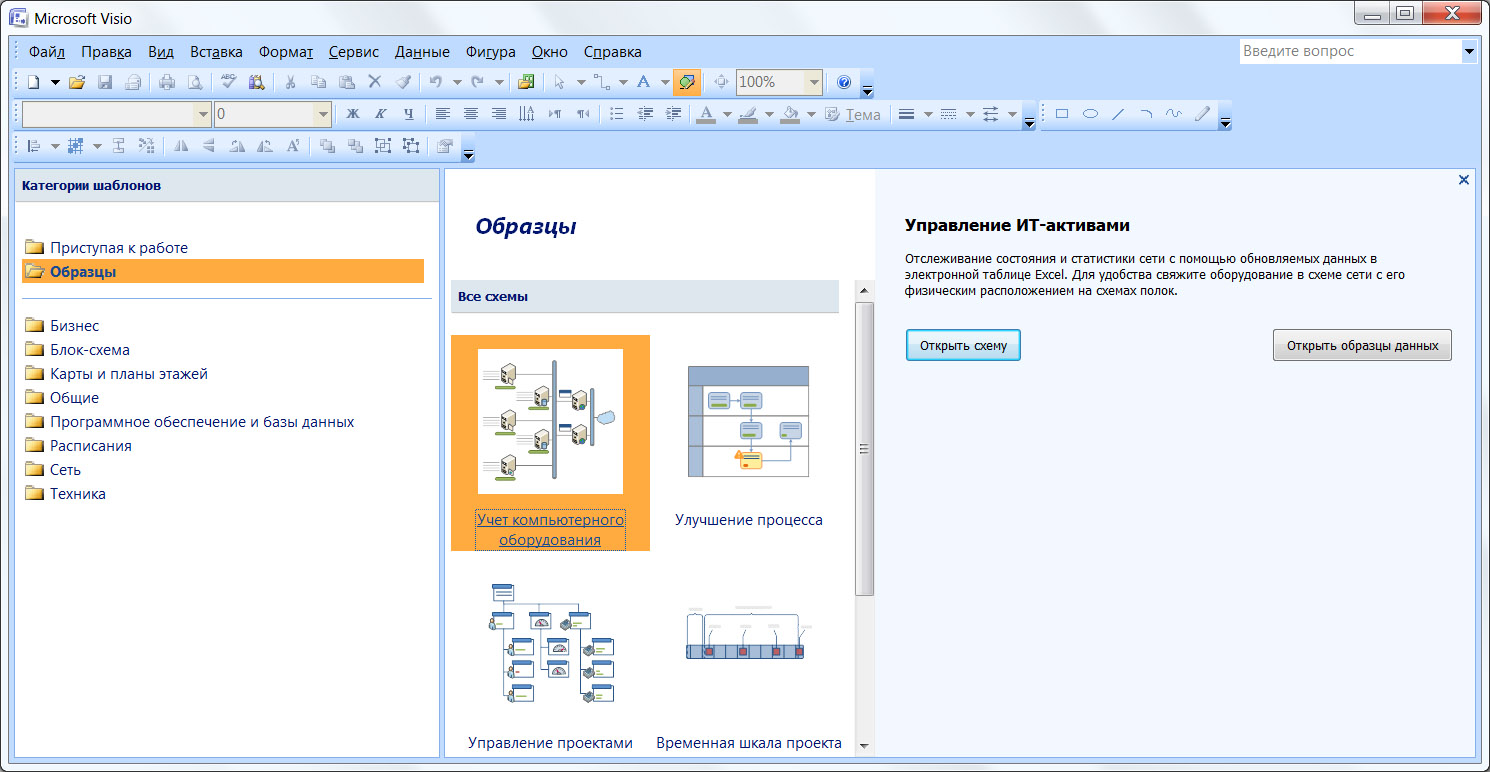The height and width of the screenshot is (772, 1490).
Task: Expand the font name combo box
Action: tap(203, 114)
